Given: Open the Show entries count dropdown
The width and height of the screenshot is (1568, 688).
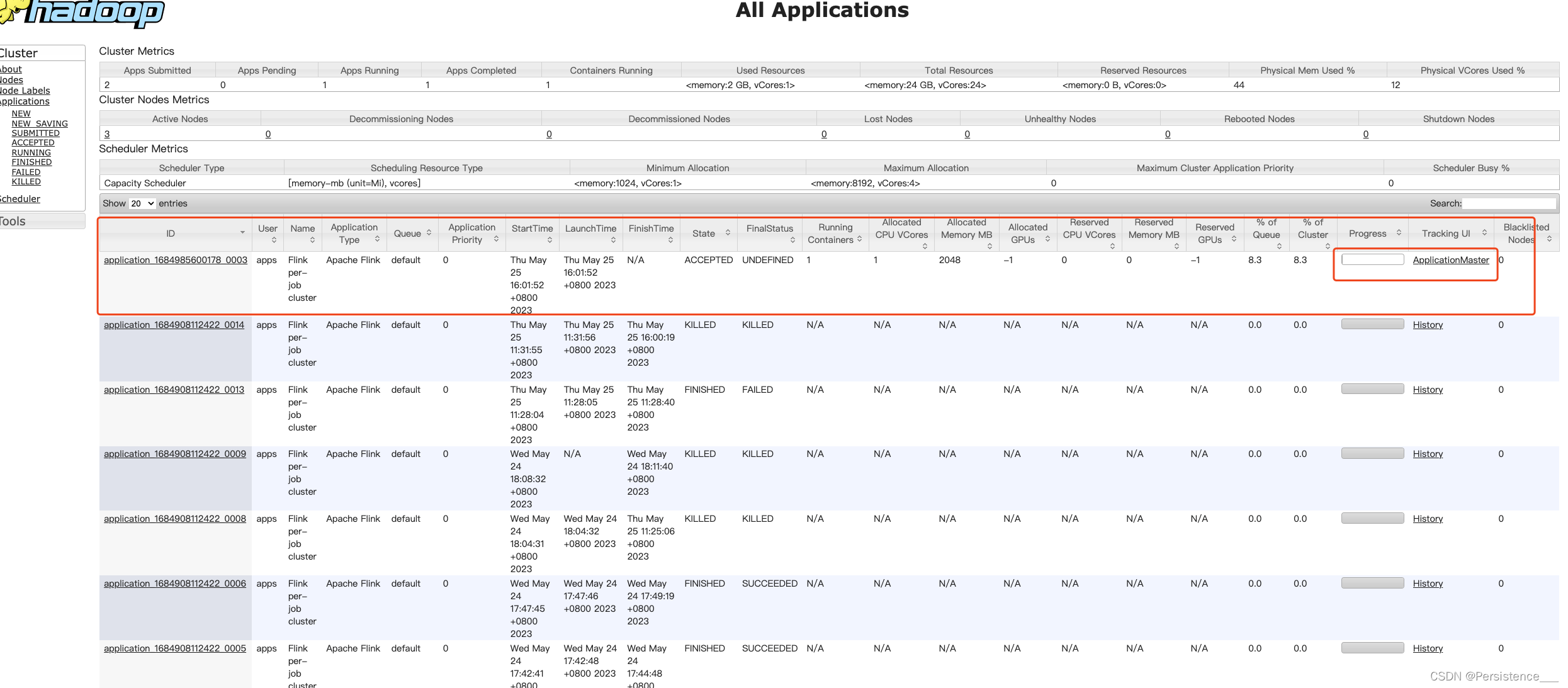Looking at the screenshot, I should (142, 203).
